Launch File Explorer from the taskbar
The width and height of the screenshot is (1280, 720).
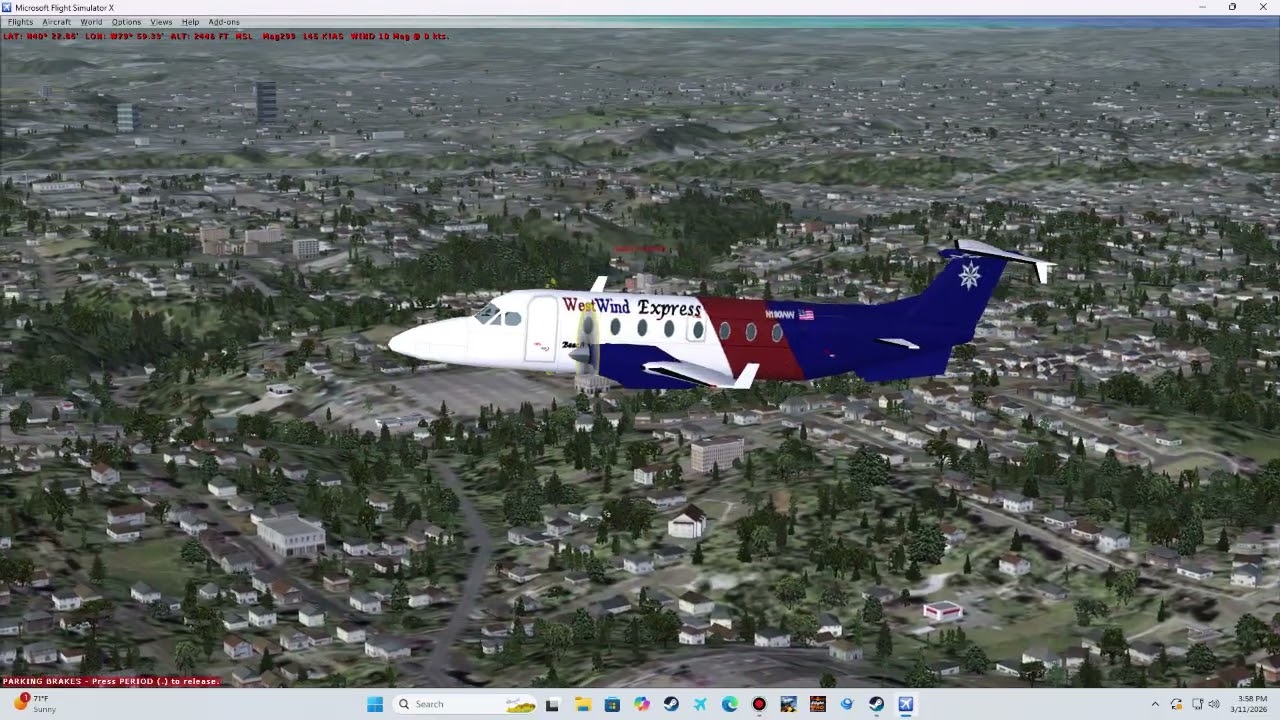(x=583, y=704)
